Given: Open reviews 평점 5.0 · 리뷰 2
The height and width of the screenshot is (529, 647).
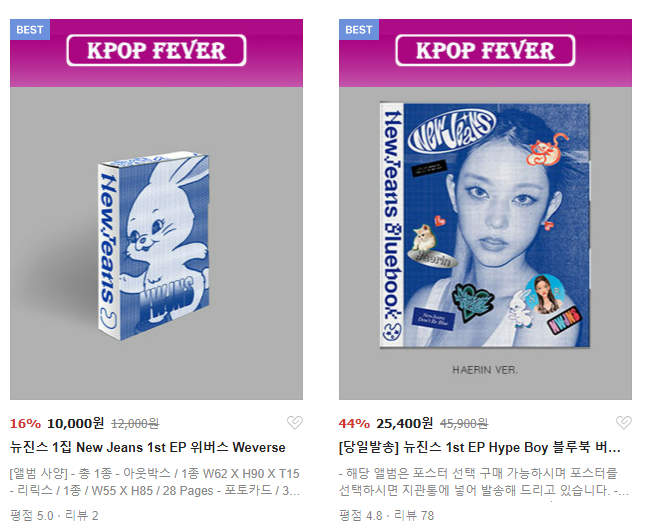Looking at the screenshot, I should 54,516.
